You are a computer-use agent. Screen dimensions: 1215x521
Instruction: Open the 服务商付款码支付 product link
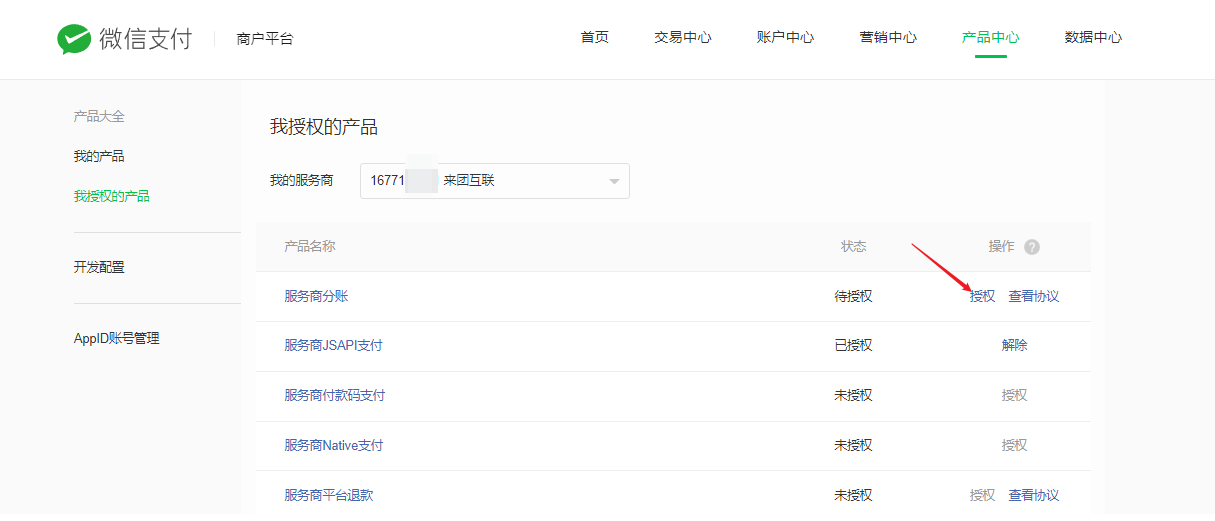click(334, 396)
